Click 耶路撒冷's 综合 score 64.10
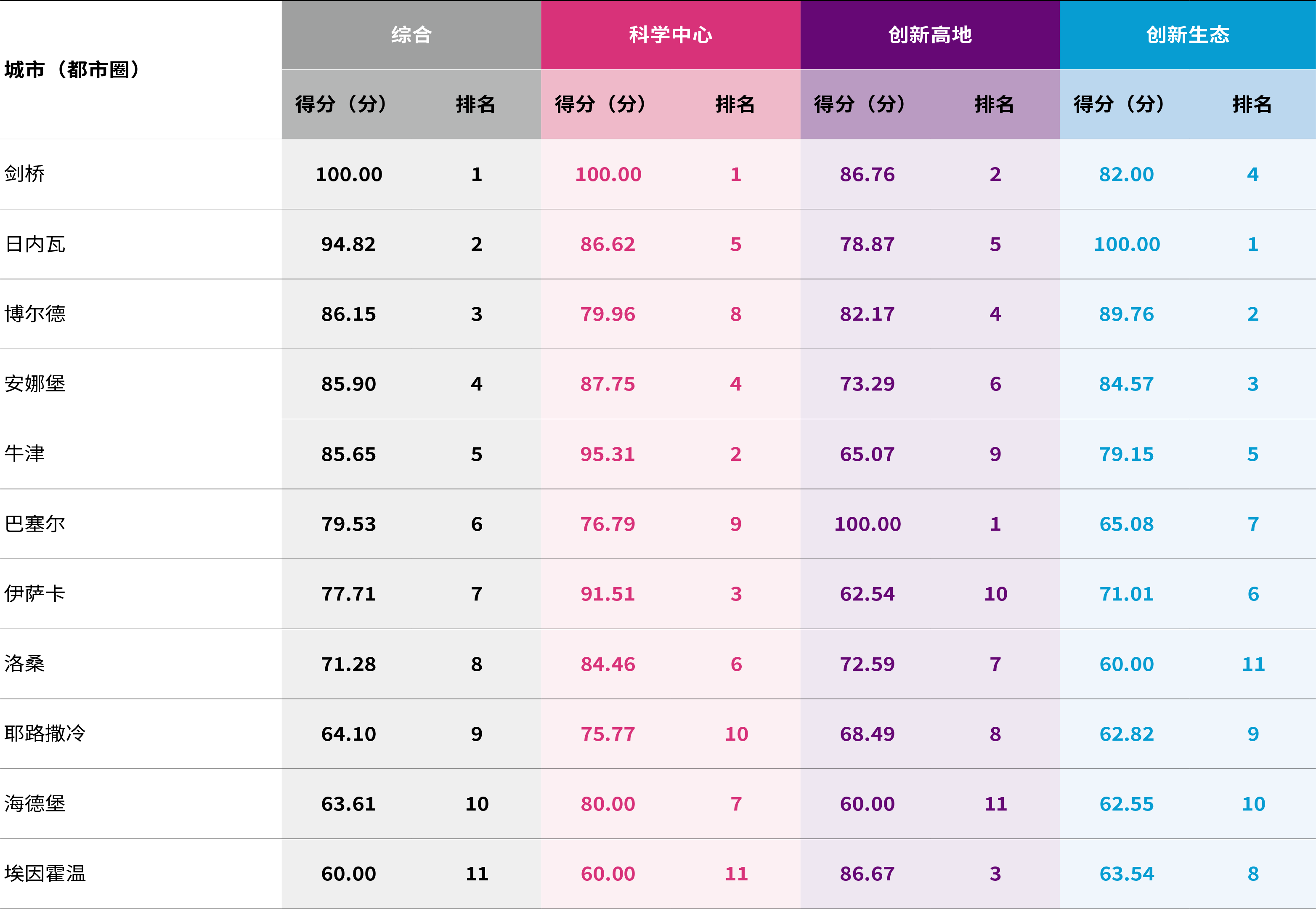Image resolution: width=1316 pixels, height=909 pixels. (348, 735)
